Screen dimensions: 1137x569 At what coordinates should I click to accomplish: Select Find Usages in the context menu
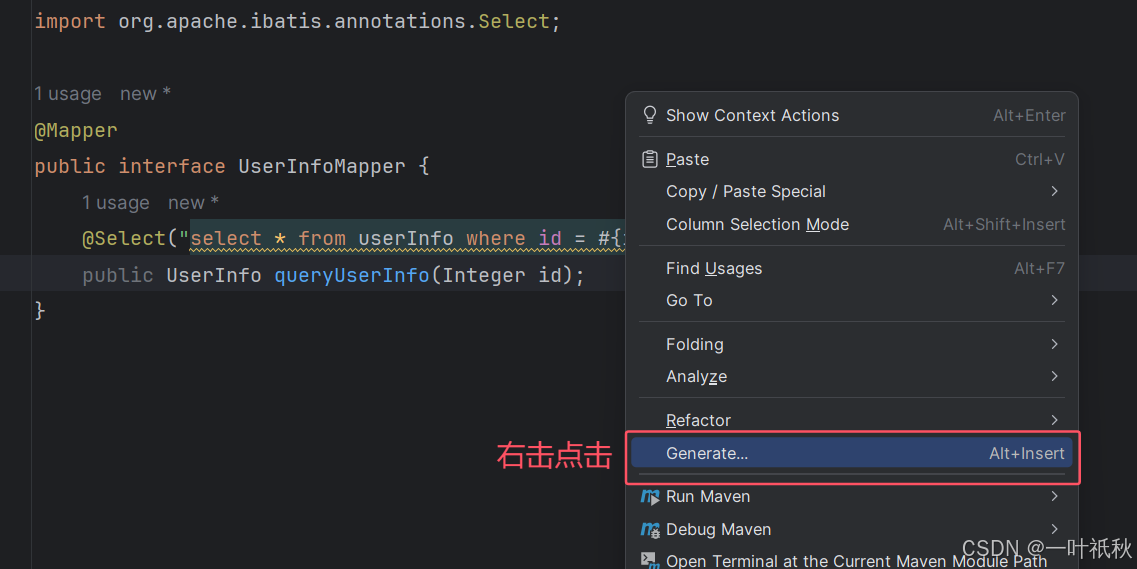click(x=714, y=268)
